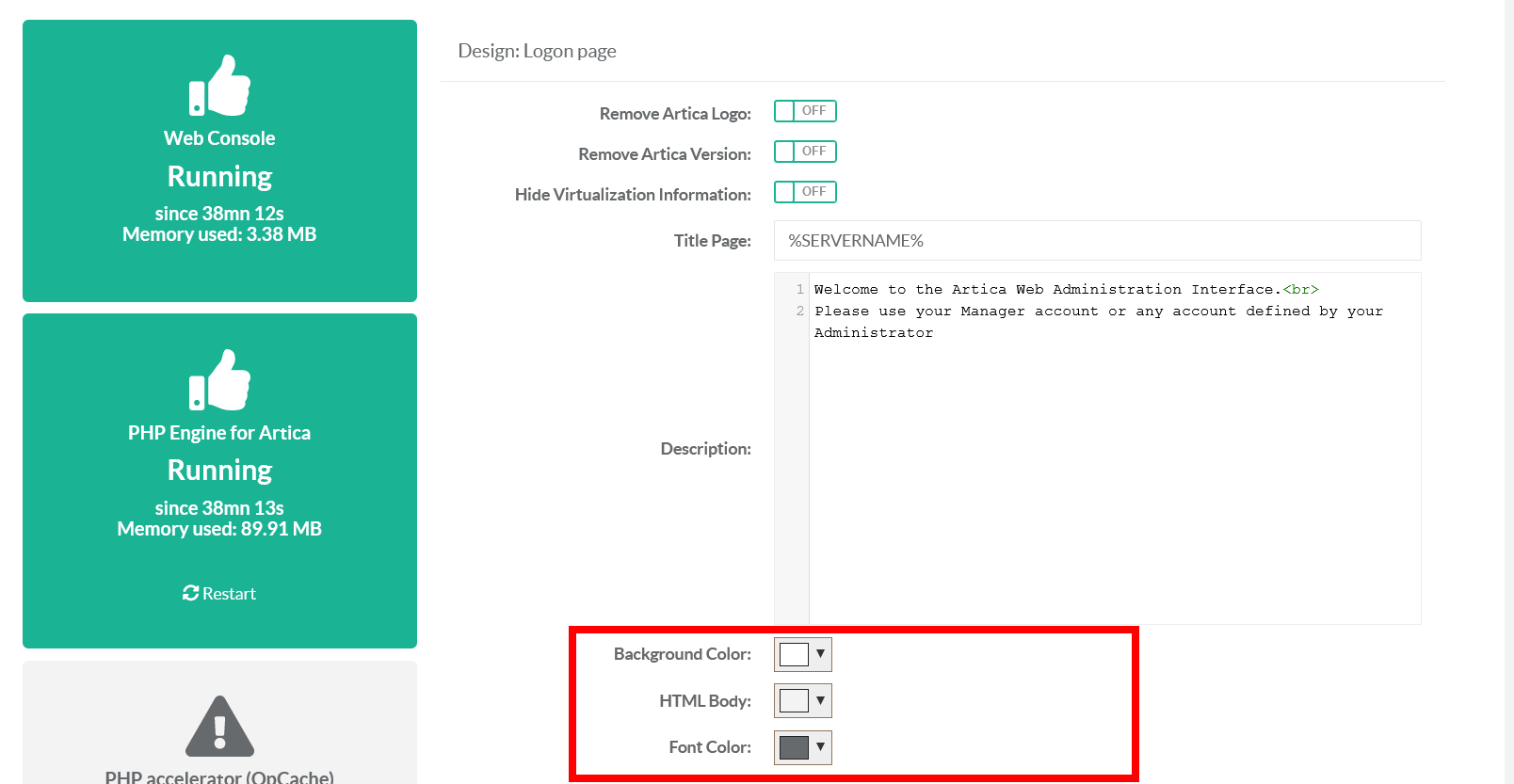Click the PHP accelerator warning triangle icon

click(x=219, y=727)
